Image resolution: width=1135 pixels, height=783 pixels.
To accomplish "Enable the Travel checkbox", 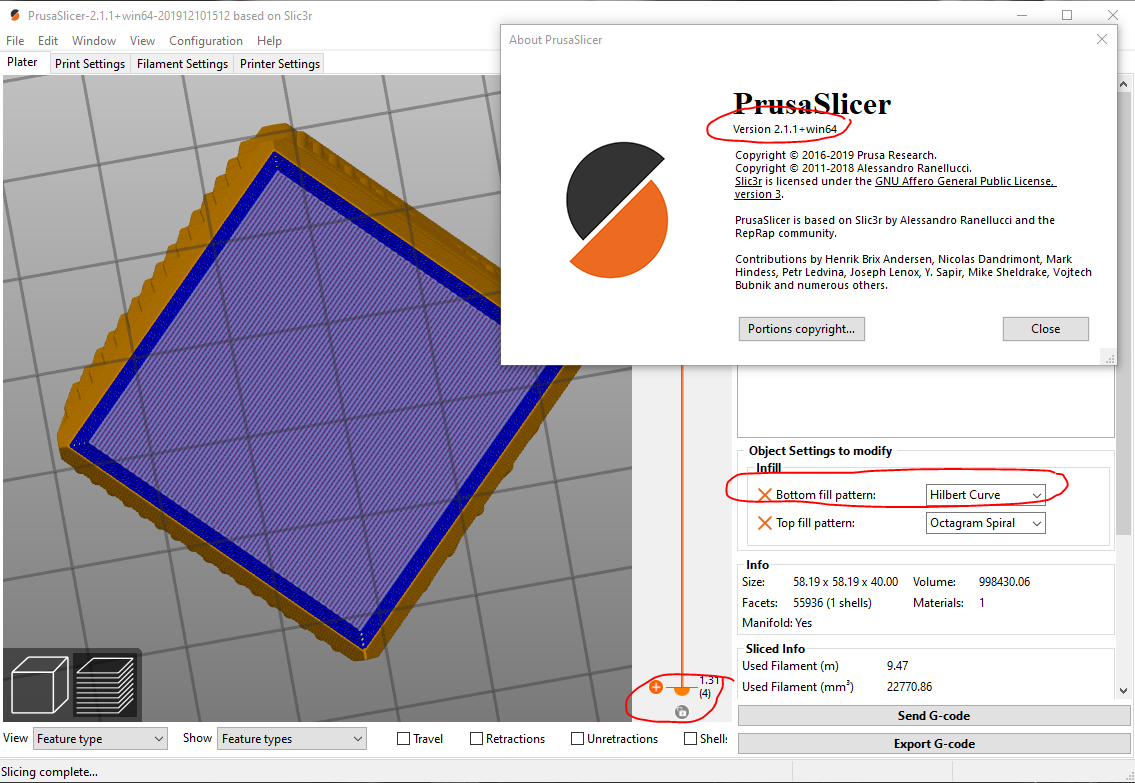I will click(x=401, y=738).
